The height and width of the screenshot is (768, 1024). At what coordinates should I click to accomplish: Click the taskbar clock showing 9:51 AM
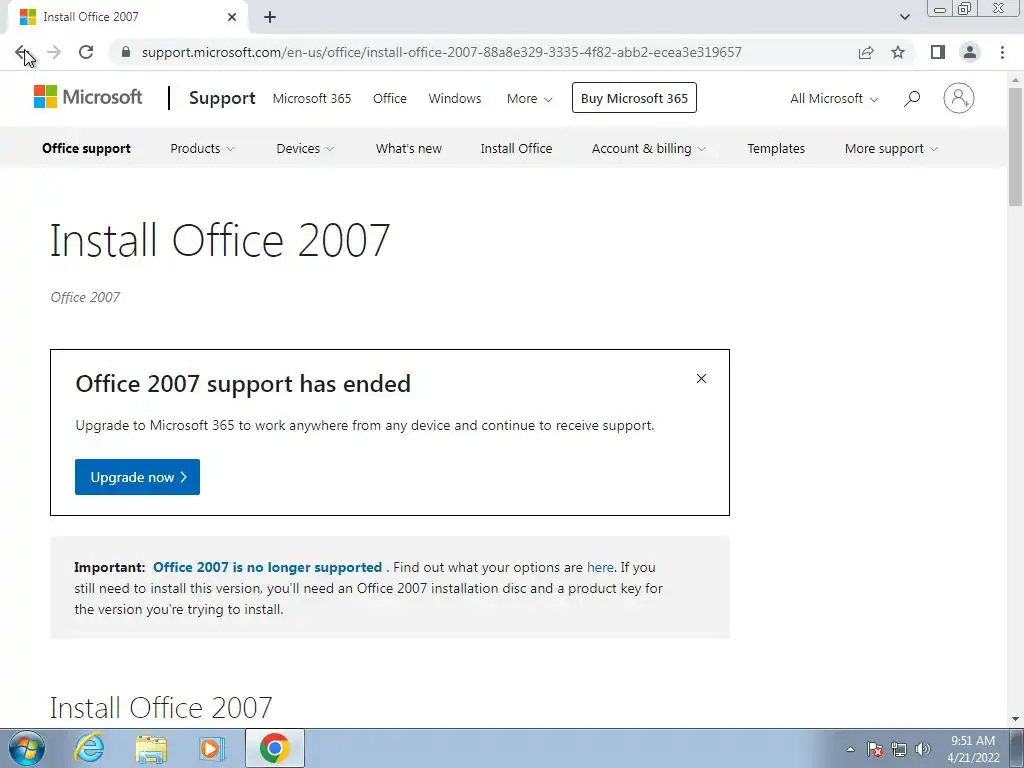tap(973, 749)
